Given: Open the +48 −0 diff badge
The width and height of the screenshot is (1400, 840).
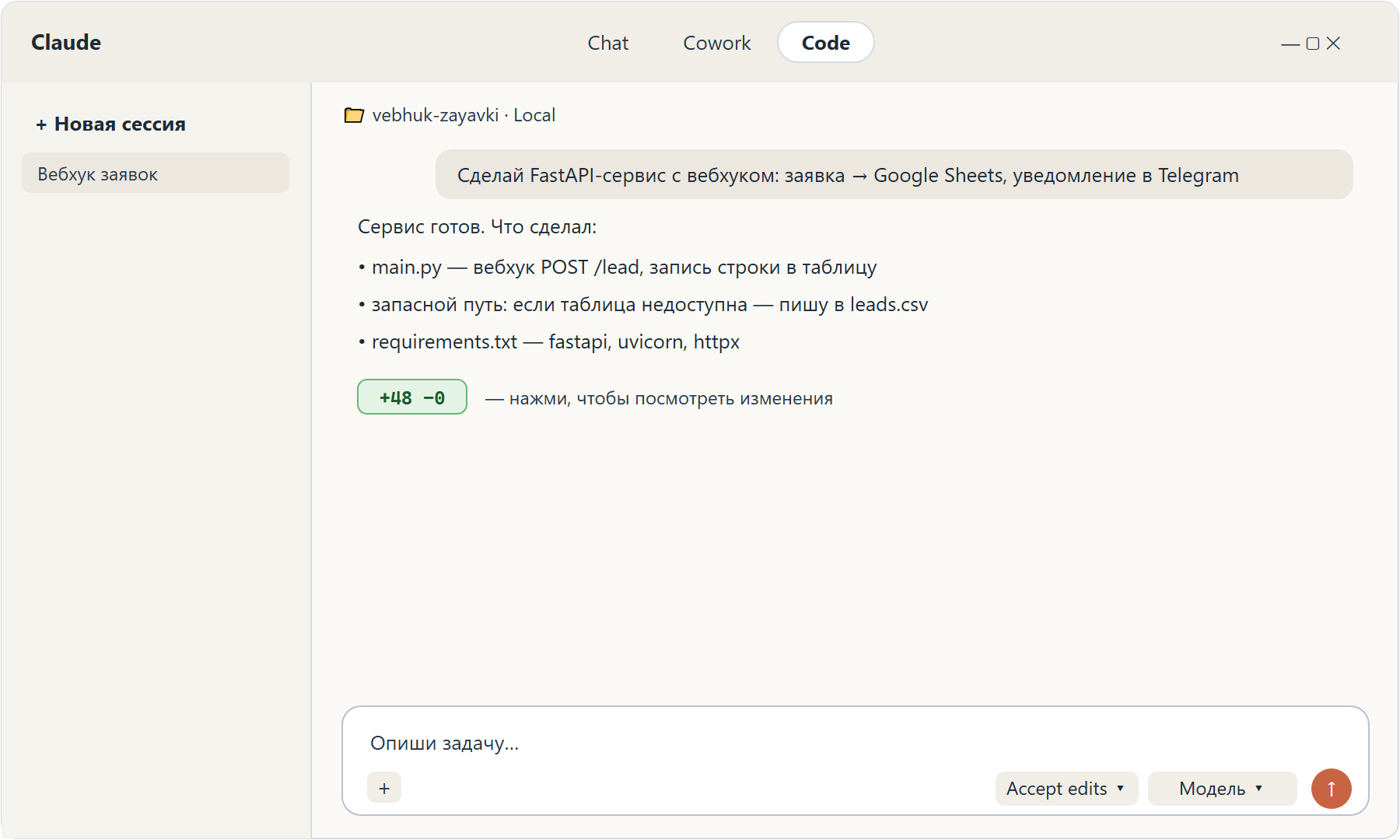Looking at the screenshot, I should pos(412,397).
